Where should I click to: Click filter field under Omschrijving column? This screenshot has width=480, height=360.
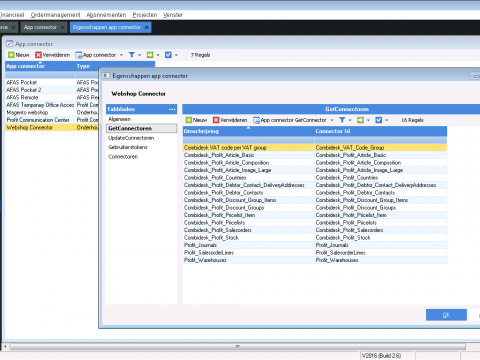pos(248,140)
